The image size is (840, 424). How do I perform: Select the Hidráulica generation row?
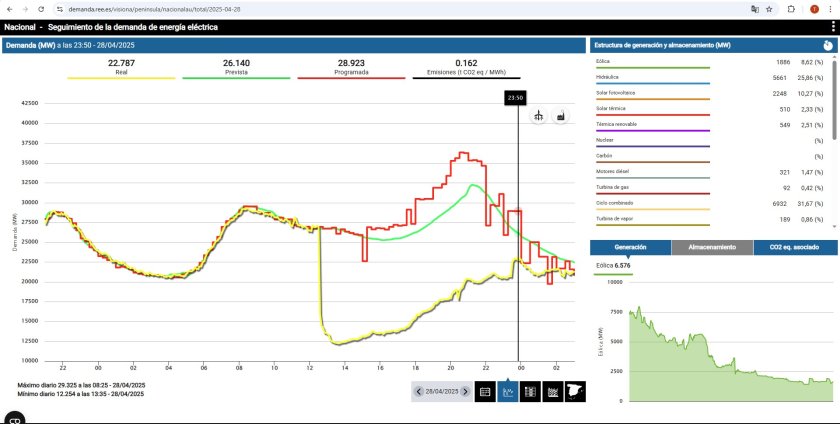pos(710,79)
